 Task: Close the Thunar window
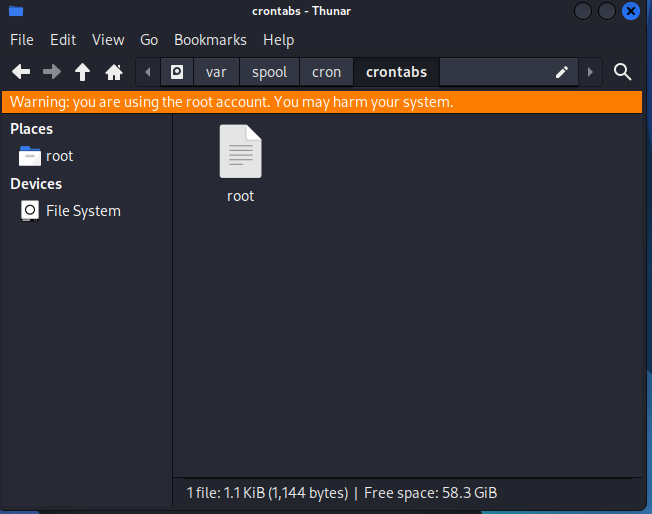tap(631, 11)
